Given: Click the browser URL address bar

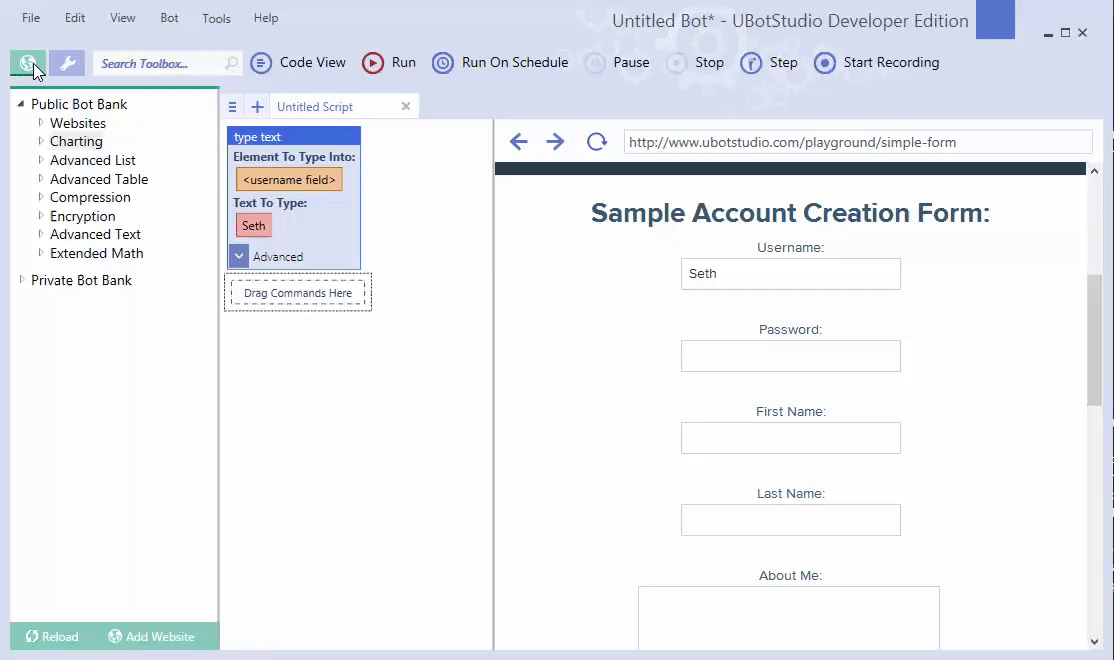Looking at the screenshot, I should [x=858, y=142].
